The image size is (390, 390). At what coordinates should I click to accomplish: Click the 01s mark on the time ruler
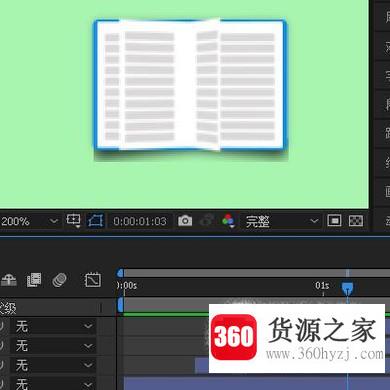[x=322, y=286]
